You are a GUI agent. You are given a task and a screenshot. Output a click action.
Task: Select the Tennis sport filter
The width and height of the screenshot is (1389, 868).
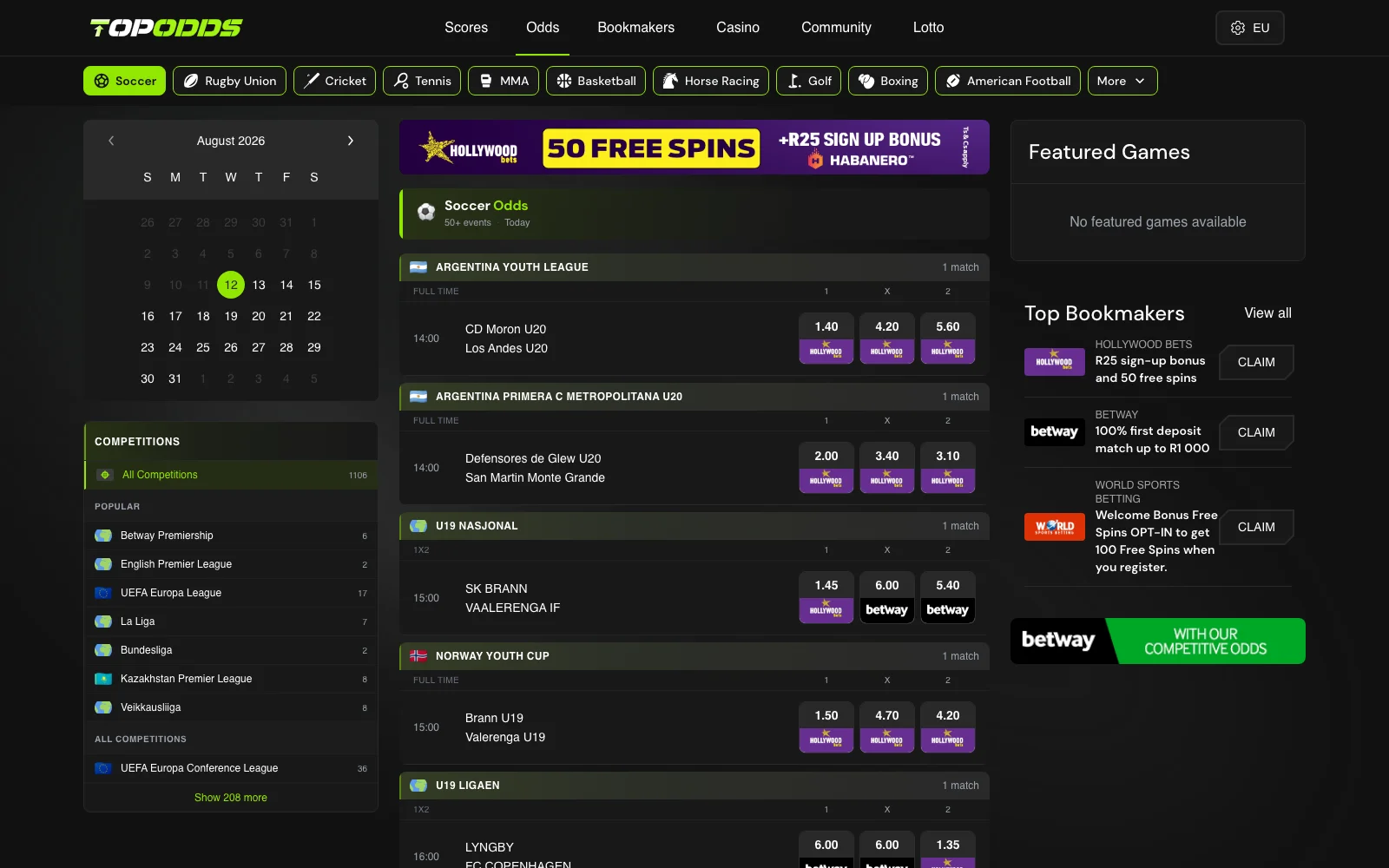click(x=422, y=81)
